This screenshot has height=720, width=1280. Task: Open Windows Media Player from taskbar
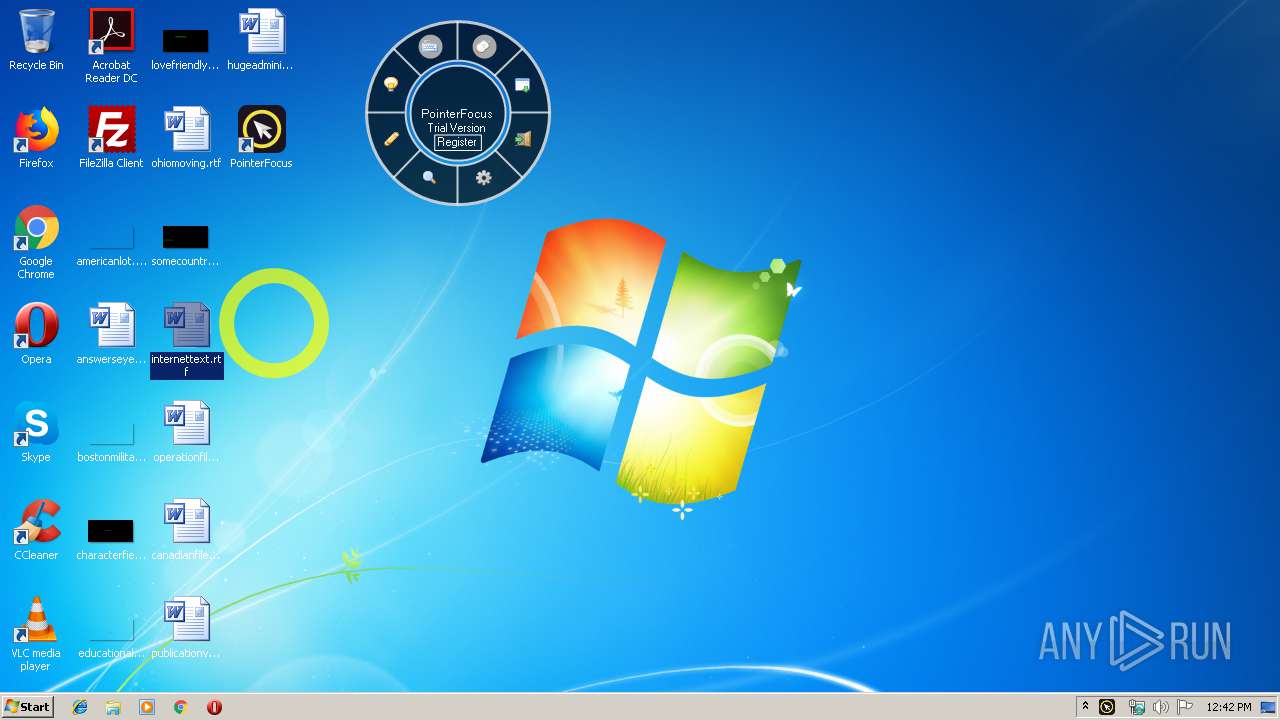click(147, 707)
